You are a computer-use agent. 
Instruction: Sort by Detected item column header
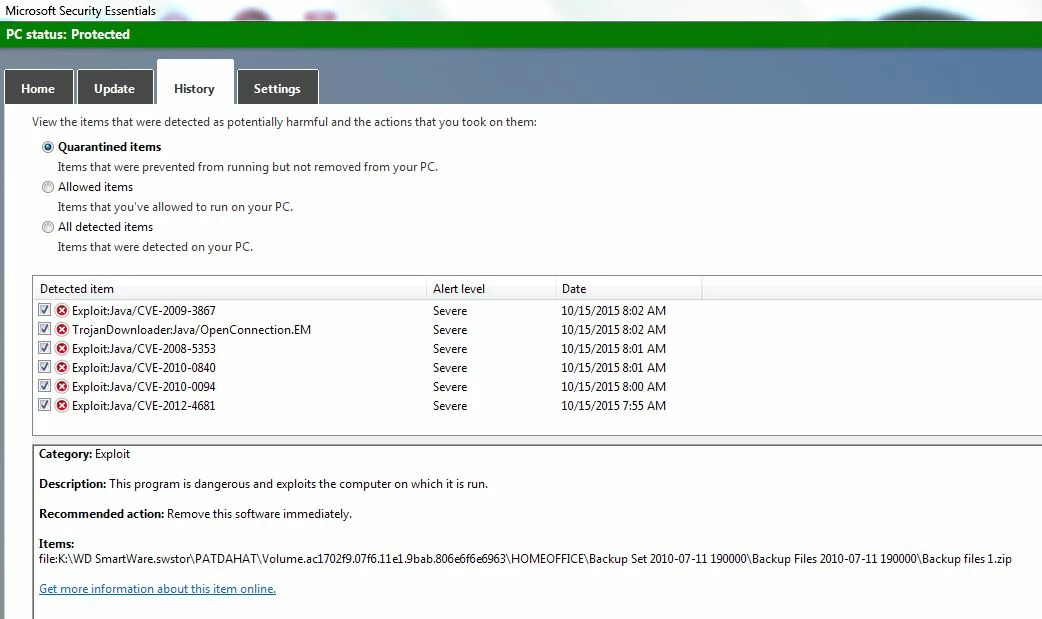[x=229, y=289]
